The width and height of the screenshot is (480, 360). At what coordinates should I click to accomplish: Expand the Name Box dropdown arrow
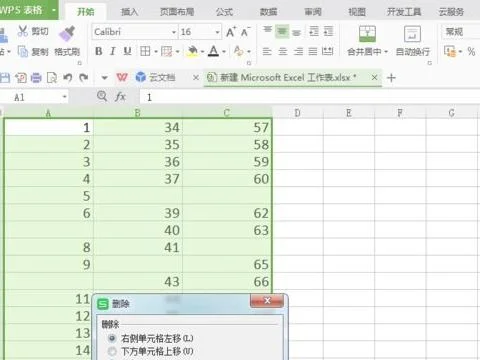pos(64,97)
